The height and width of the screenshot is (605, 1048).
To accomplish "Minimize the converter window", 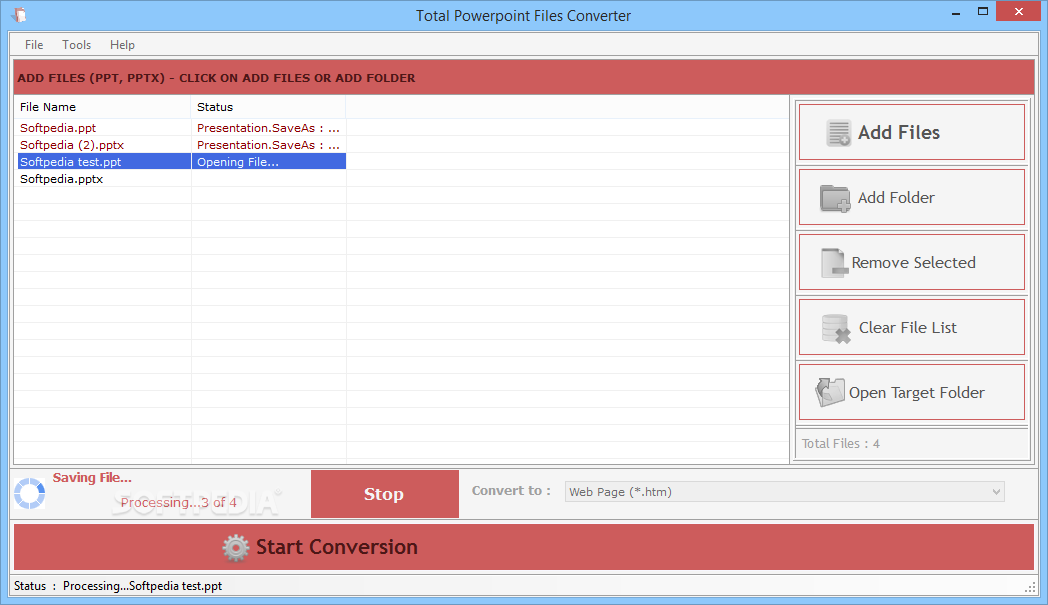I will pos(956,13).
